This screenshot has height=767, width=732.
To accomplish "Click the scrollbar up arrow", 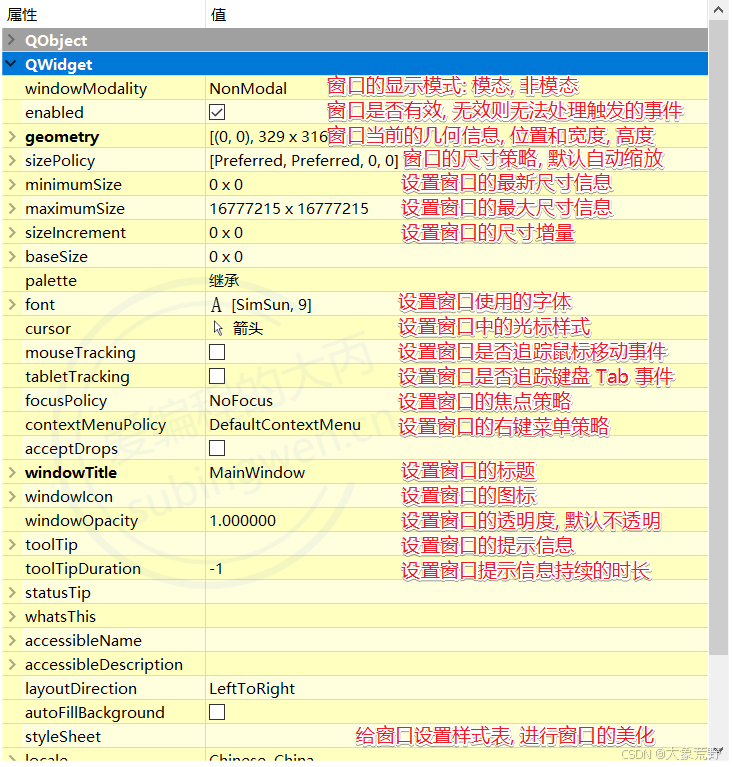I will click(718, 10).
